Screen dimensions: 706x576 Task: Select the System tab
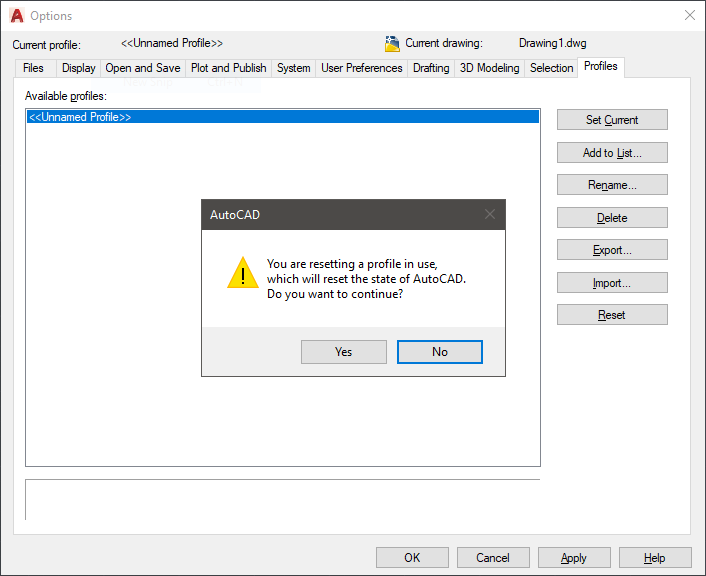point(294,68)
